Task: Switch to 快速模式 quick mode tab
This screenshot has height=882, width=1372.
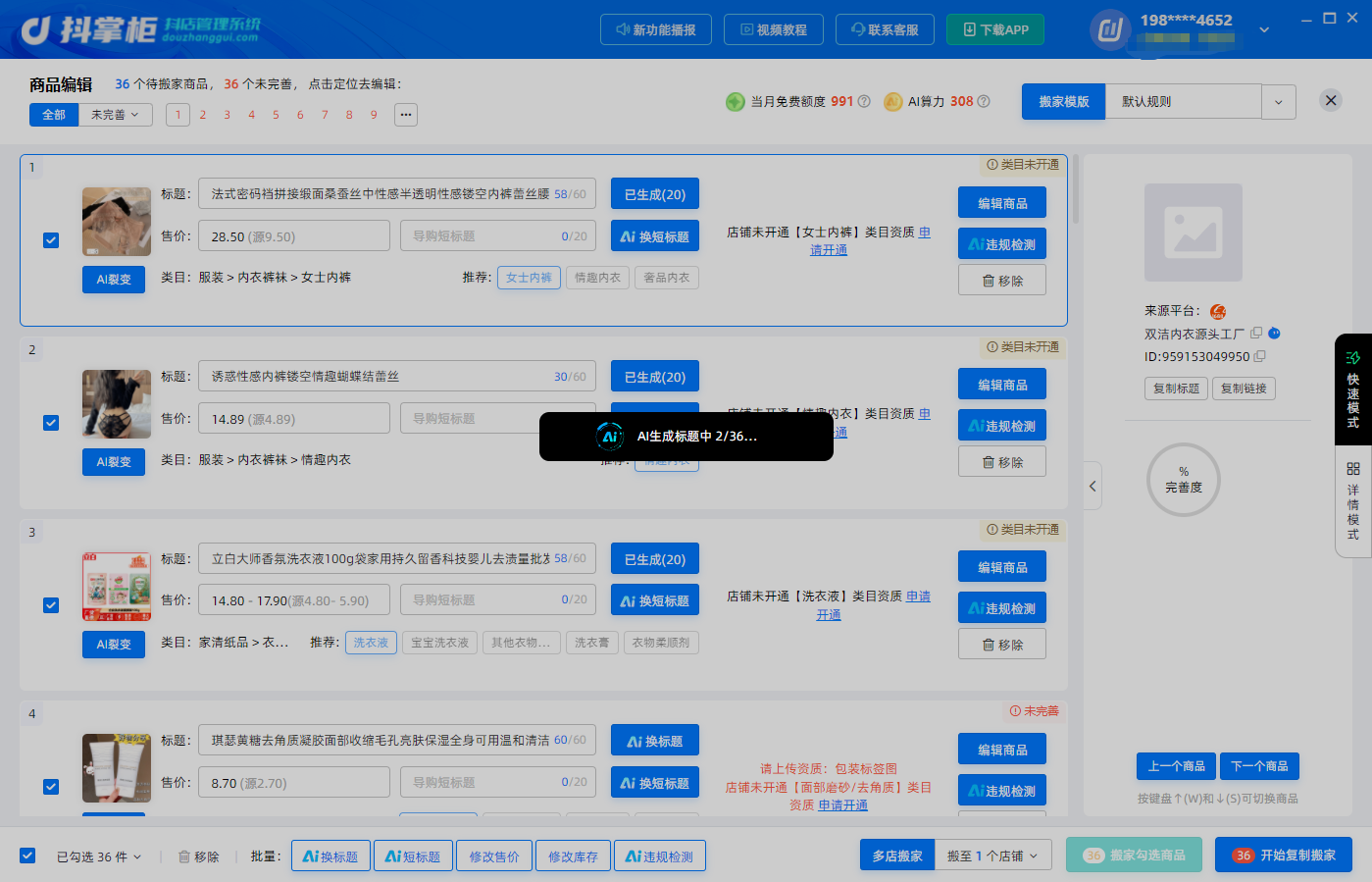Action: [1353, 389]
